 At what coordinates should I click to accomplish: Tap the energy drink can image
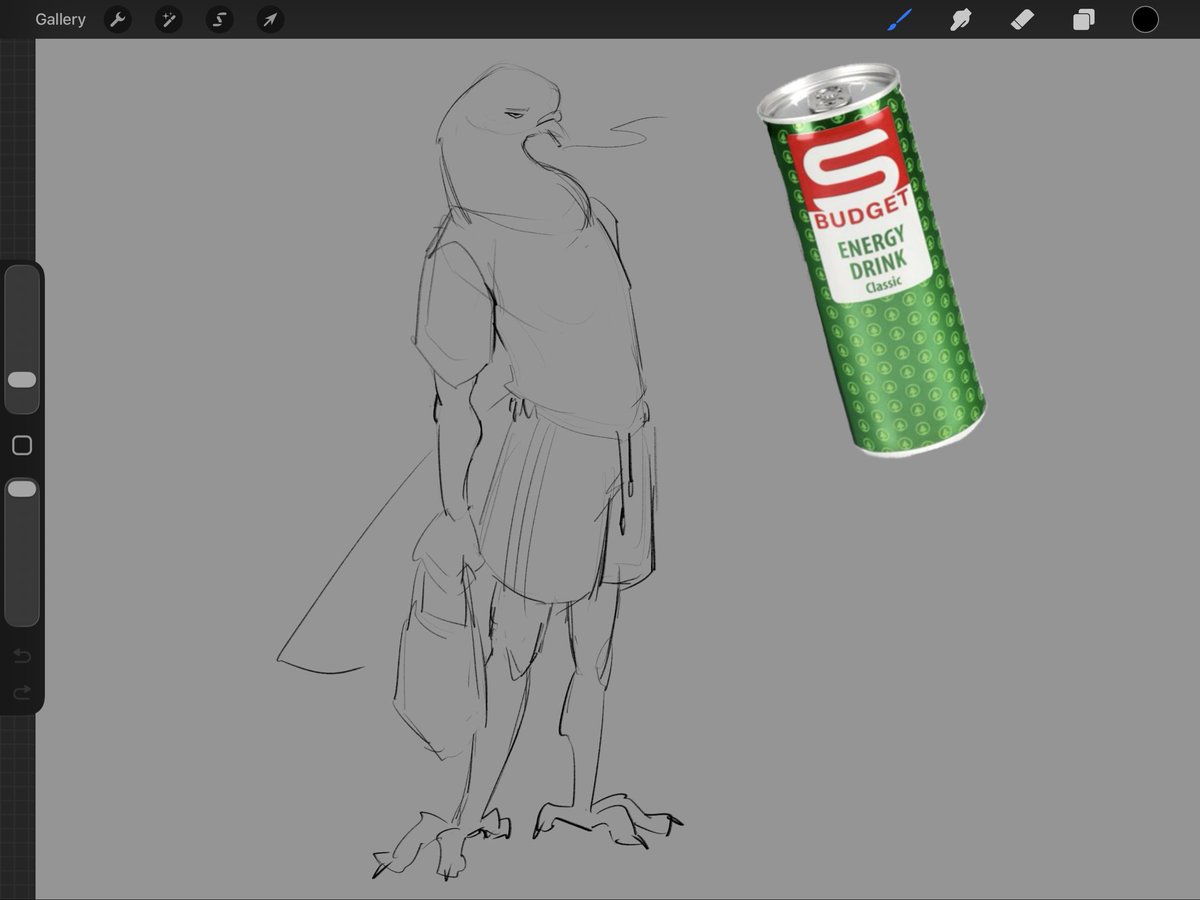click(x=871, y=259)
